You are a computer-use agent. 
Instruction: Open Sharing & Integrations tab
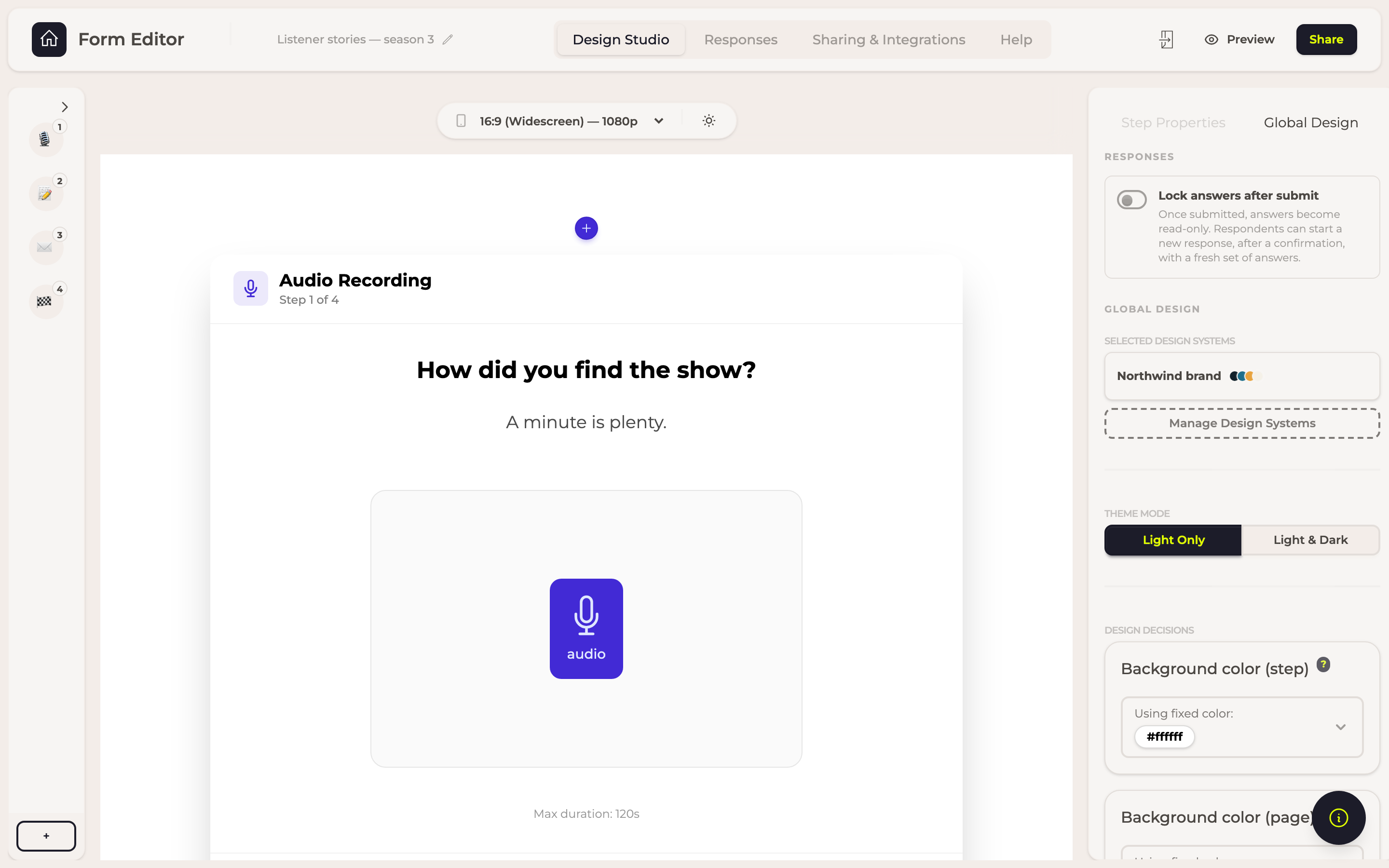[888, 40]
